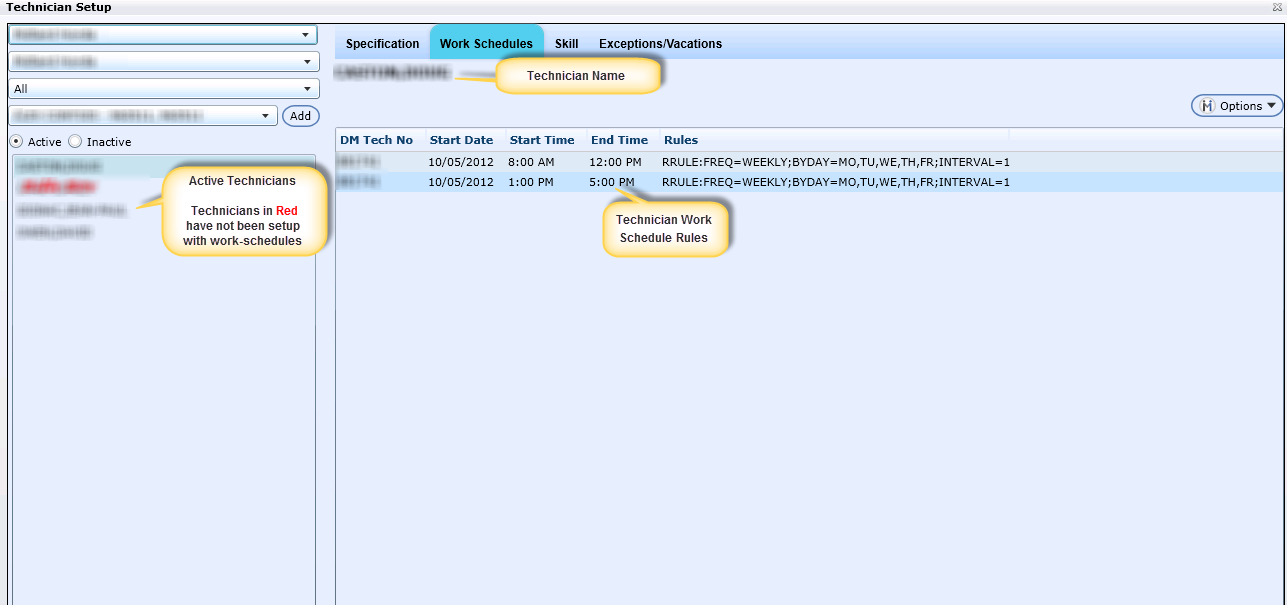Viewport: 1287px width, 605px height.
Task: Click the Rules column header
Action: [681, 140]
